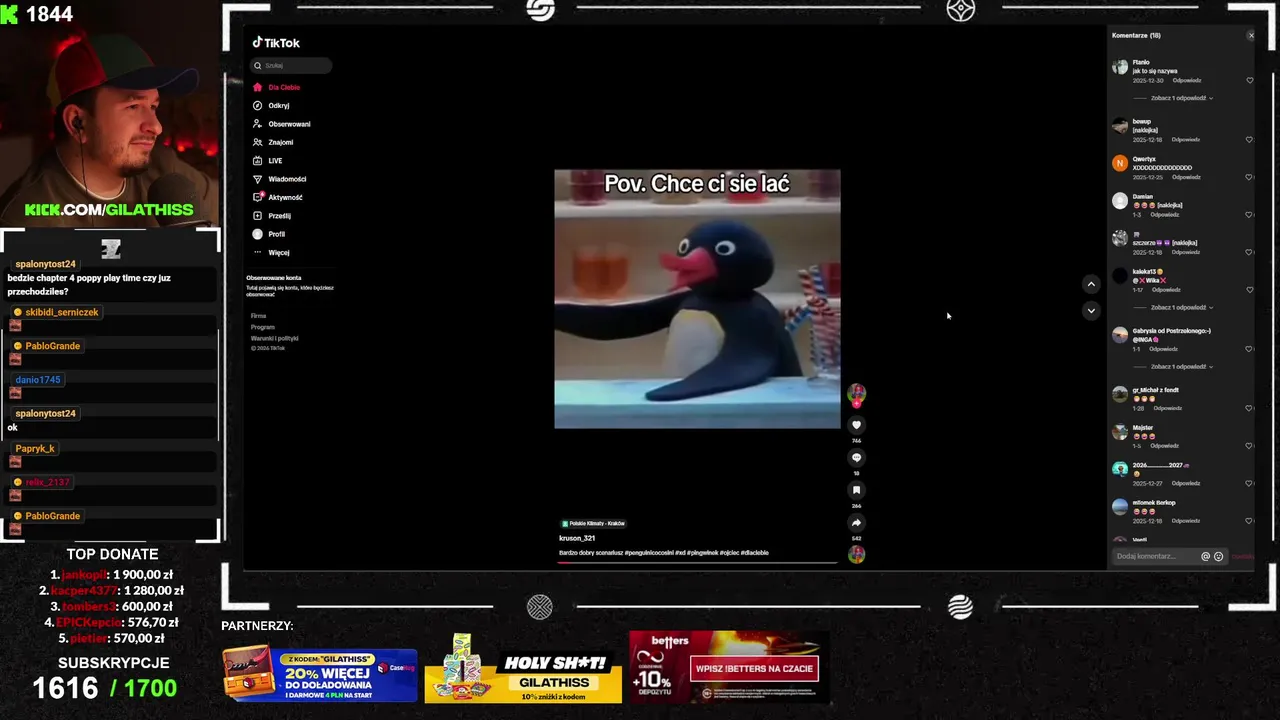The width and height of the screenshot is (1280, 720).
Task: Like Qwertyx's comment
Action: pos(1249,177)
